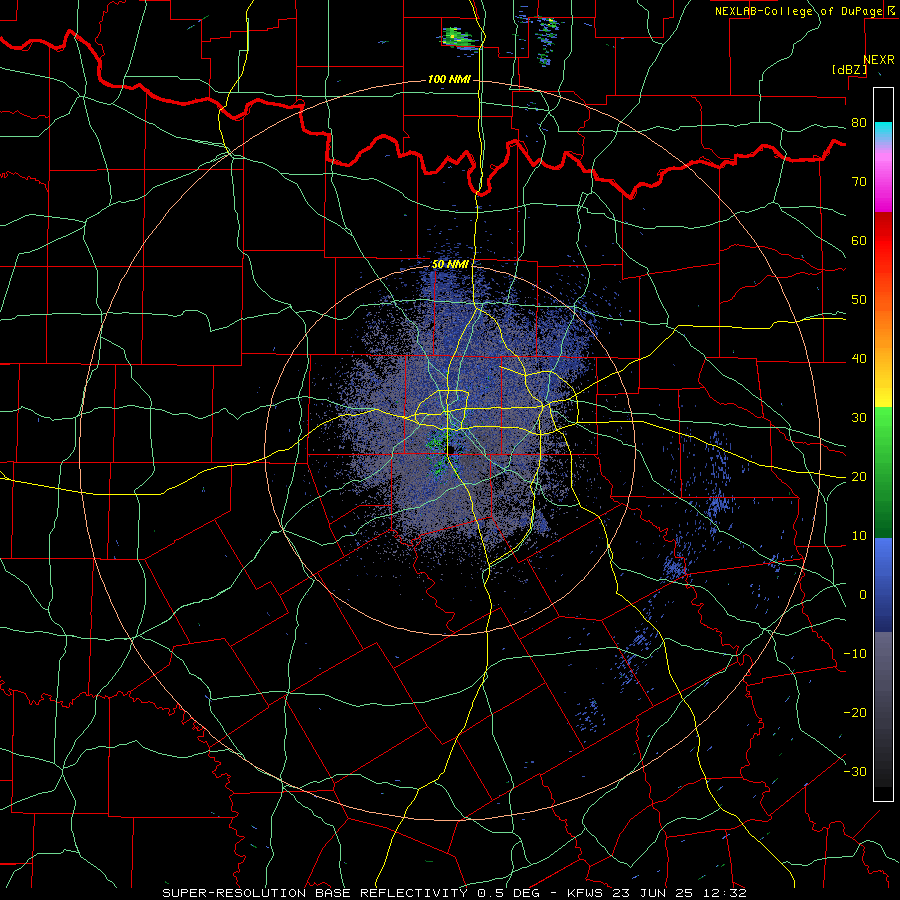Click the -20 value on the dBZ scale
The width and height of the screenshot is (900, 900).
tap(855, 713)
